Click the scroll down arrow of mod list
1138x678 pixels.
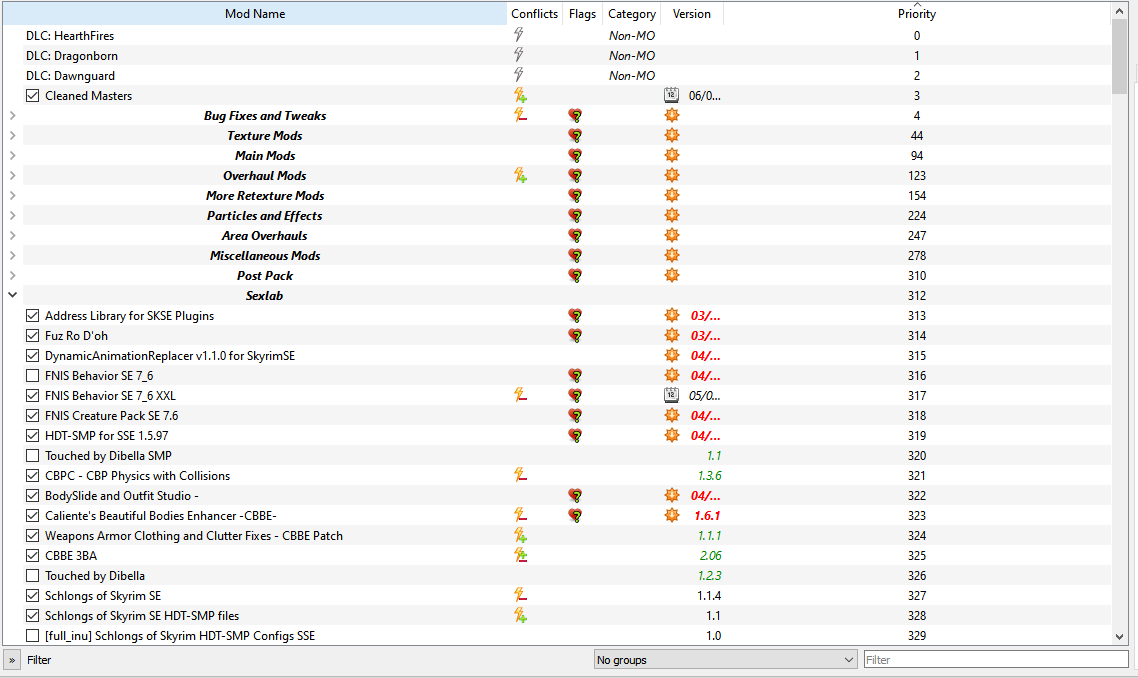1118,637
